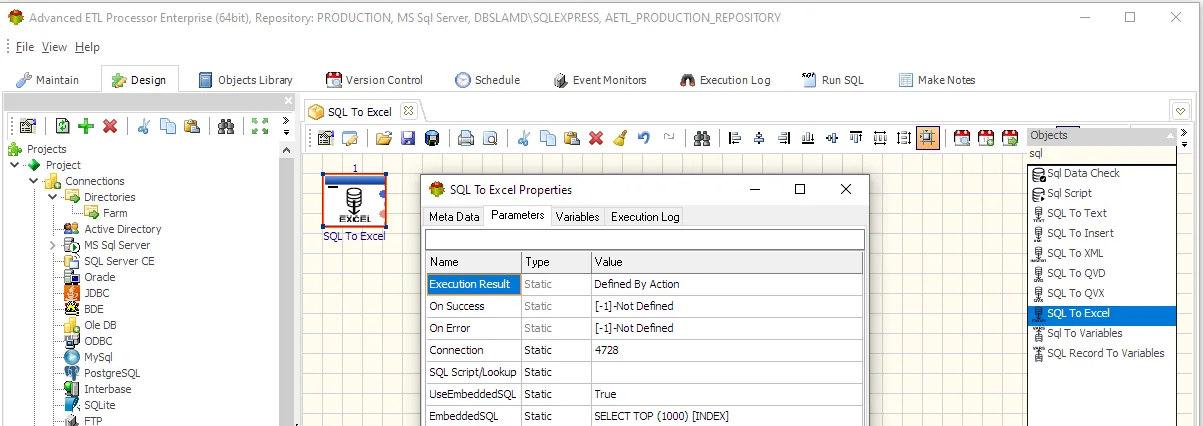Click the paste clipboard icon in designer toolbar

click(x=572, y=138)
